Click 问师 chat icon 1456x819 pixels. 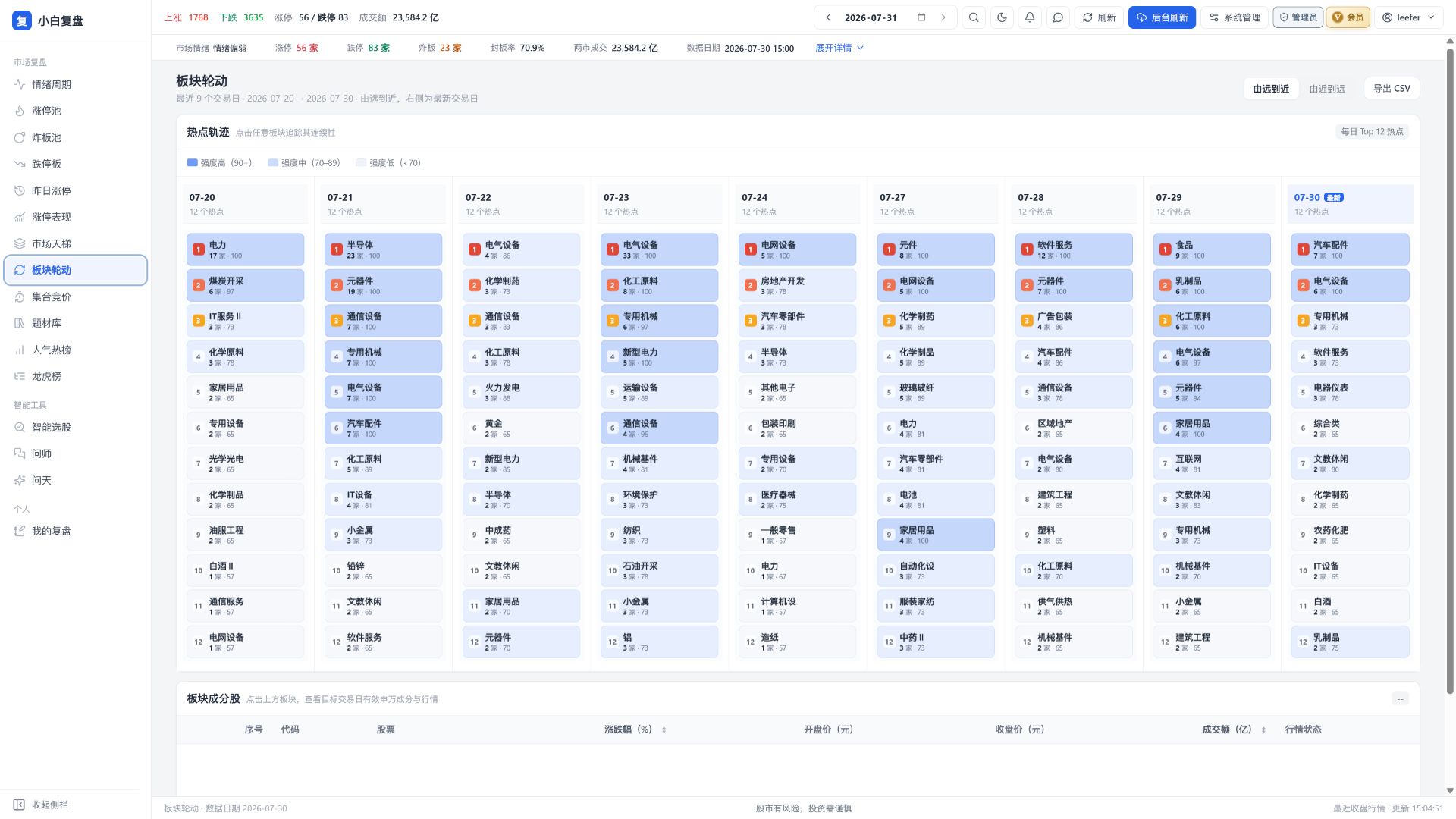click(x=20, y=453)
